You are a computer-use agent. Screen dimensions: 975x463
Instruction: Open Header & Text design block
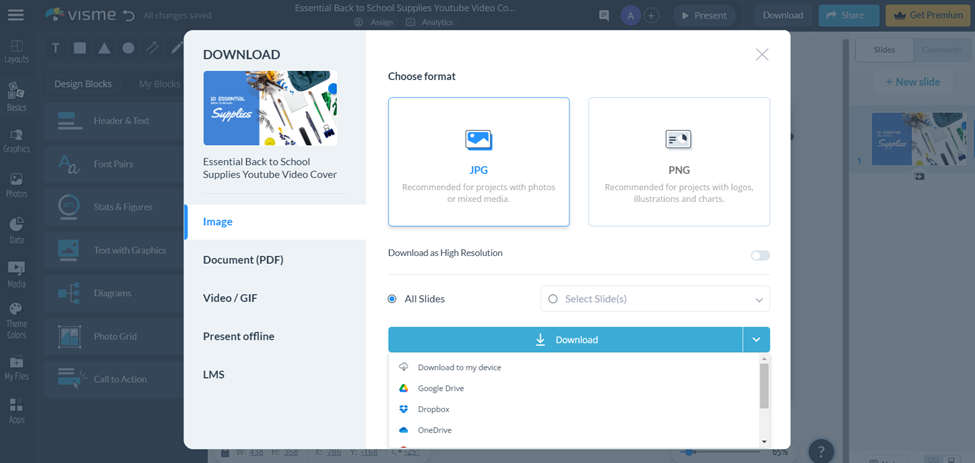[x=114, y=121]
